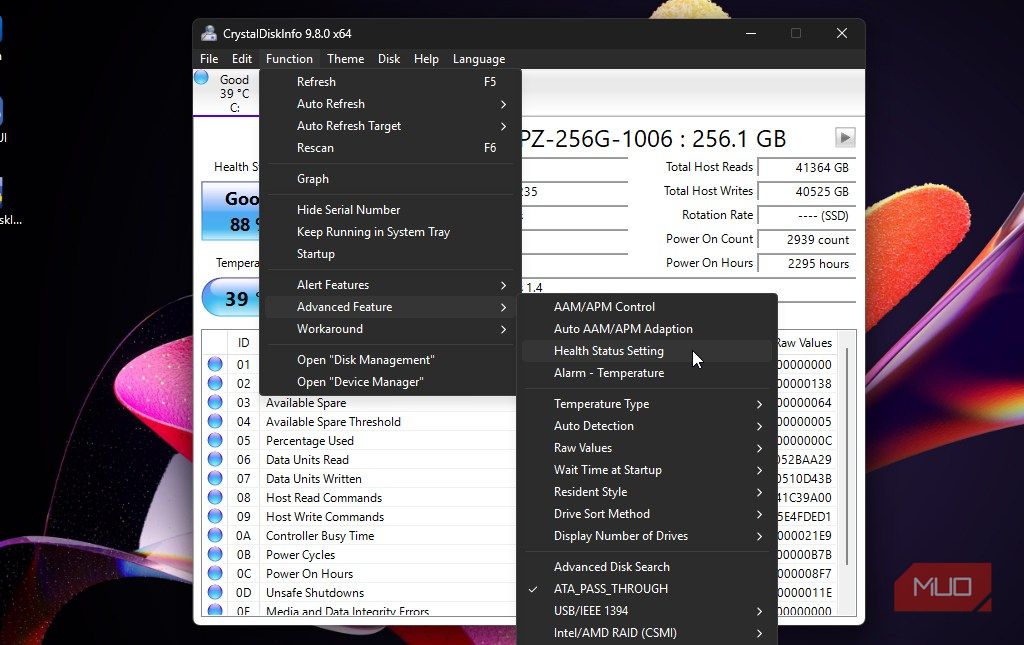Click the status orb for Percentage Used
This screenshot has height=645, width=1024.
click(215, 440)
